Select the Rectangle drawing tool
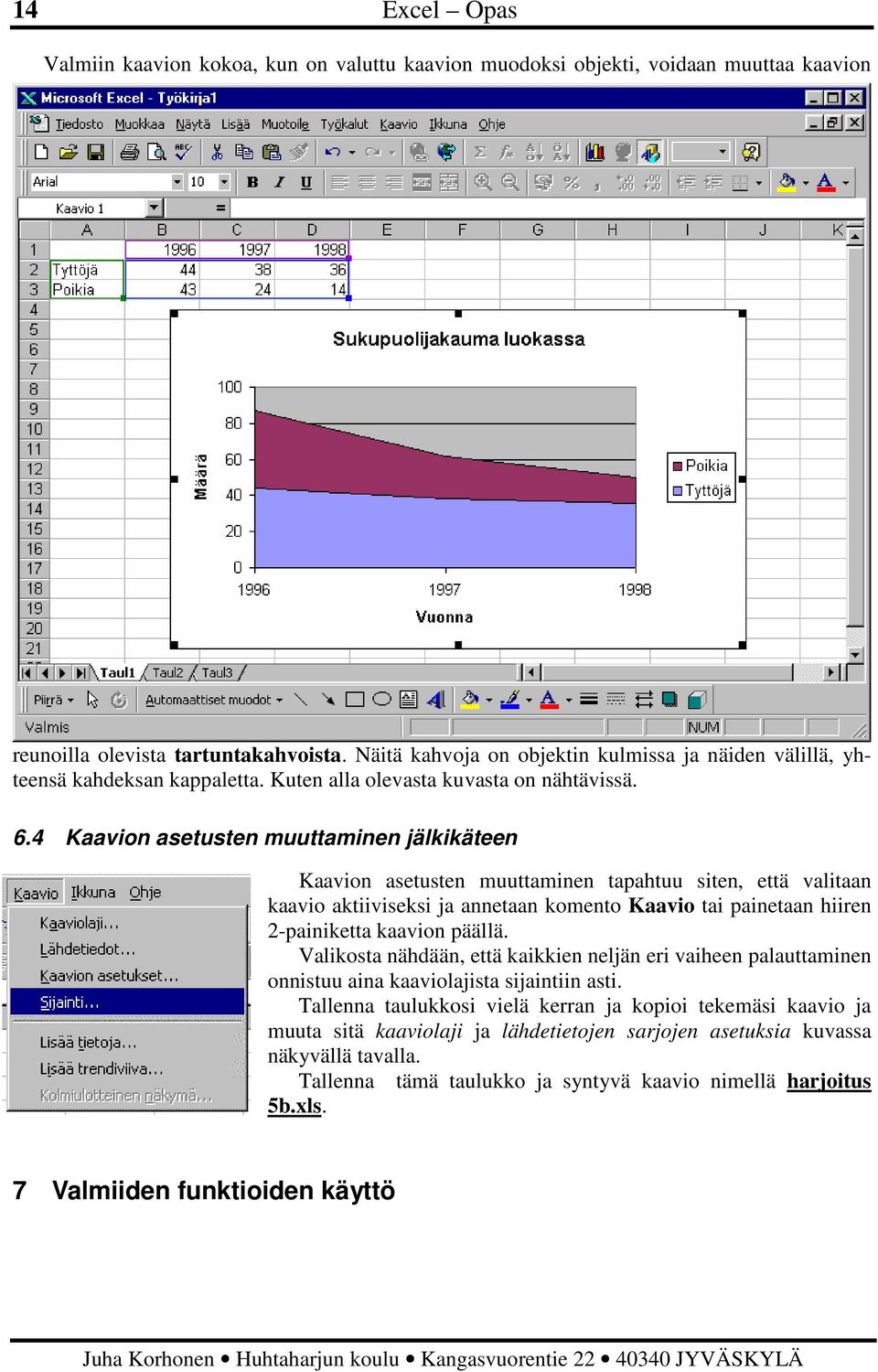Image resolution: width=878 pixels, height=1372 pixels. click(x=355, y=700)
